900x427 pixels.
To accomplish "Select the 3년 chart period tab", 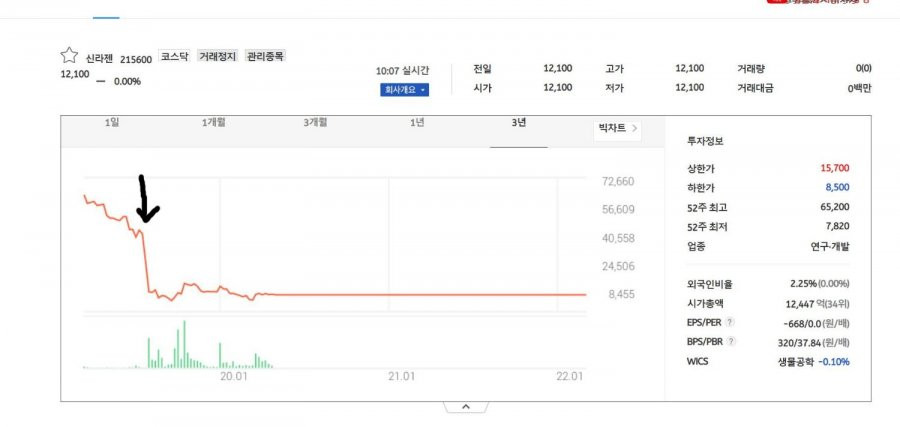I will click(518, 122).
